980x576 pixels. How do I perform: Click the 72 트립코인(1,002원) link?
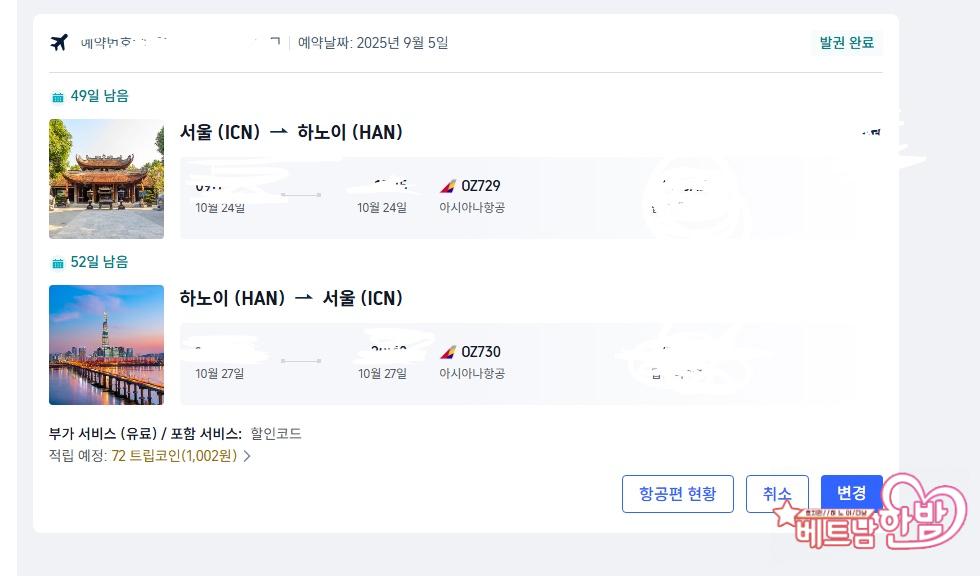[174, 456]
